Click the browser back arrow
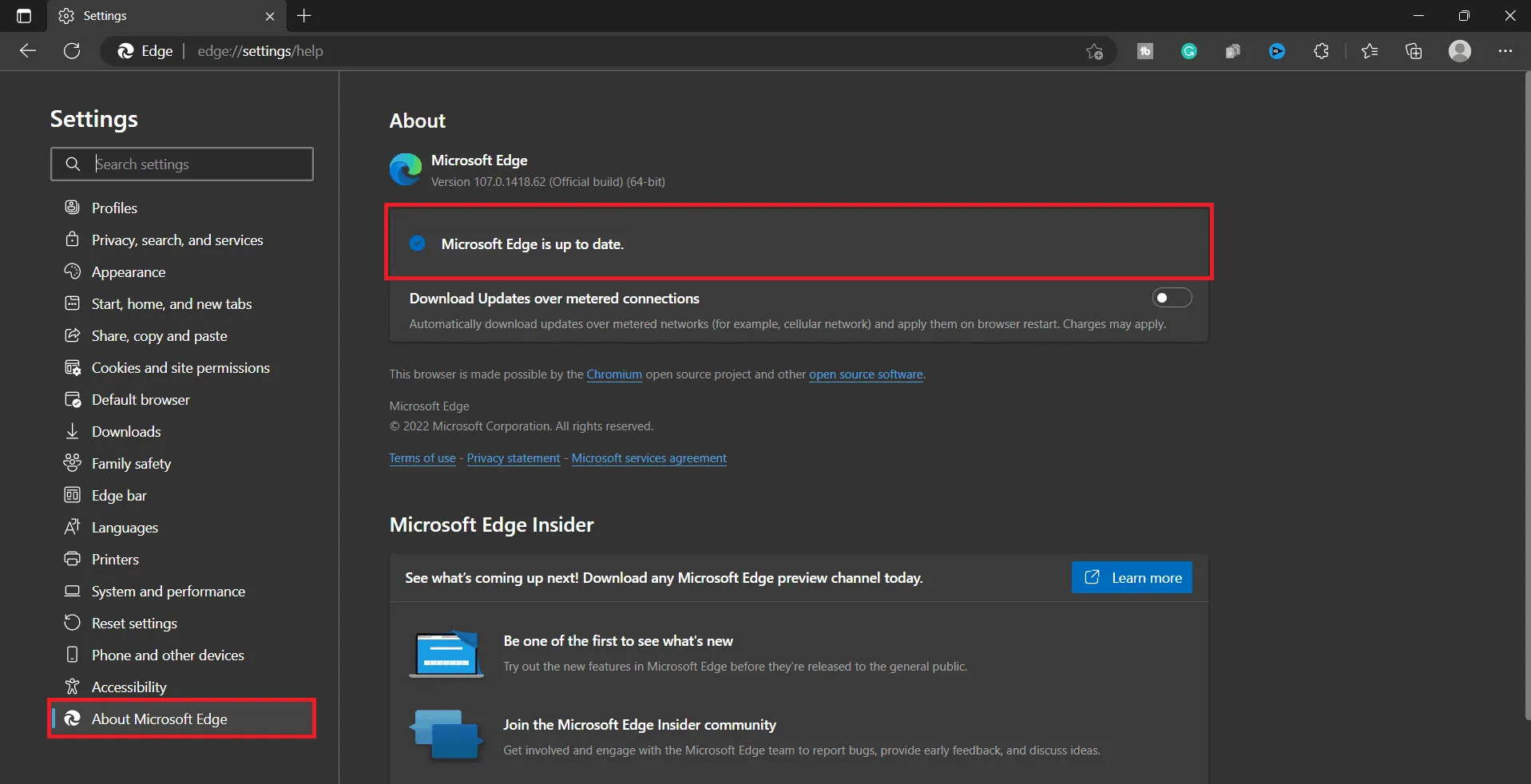The height and width of the screenshot is (784, 1531). click(x=28, y=51)
